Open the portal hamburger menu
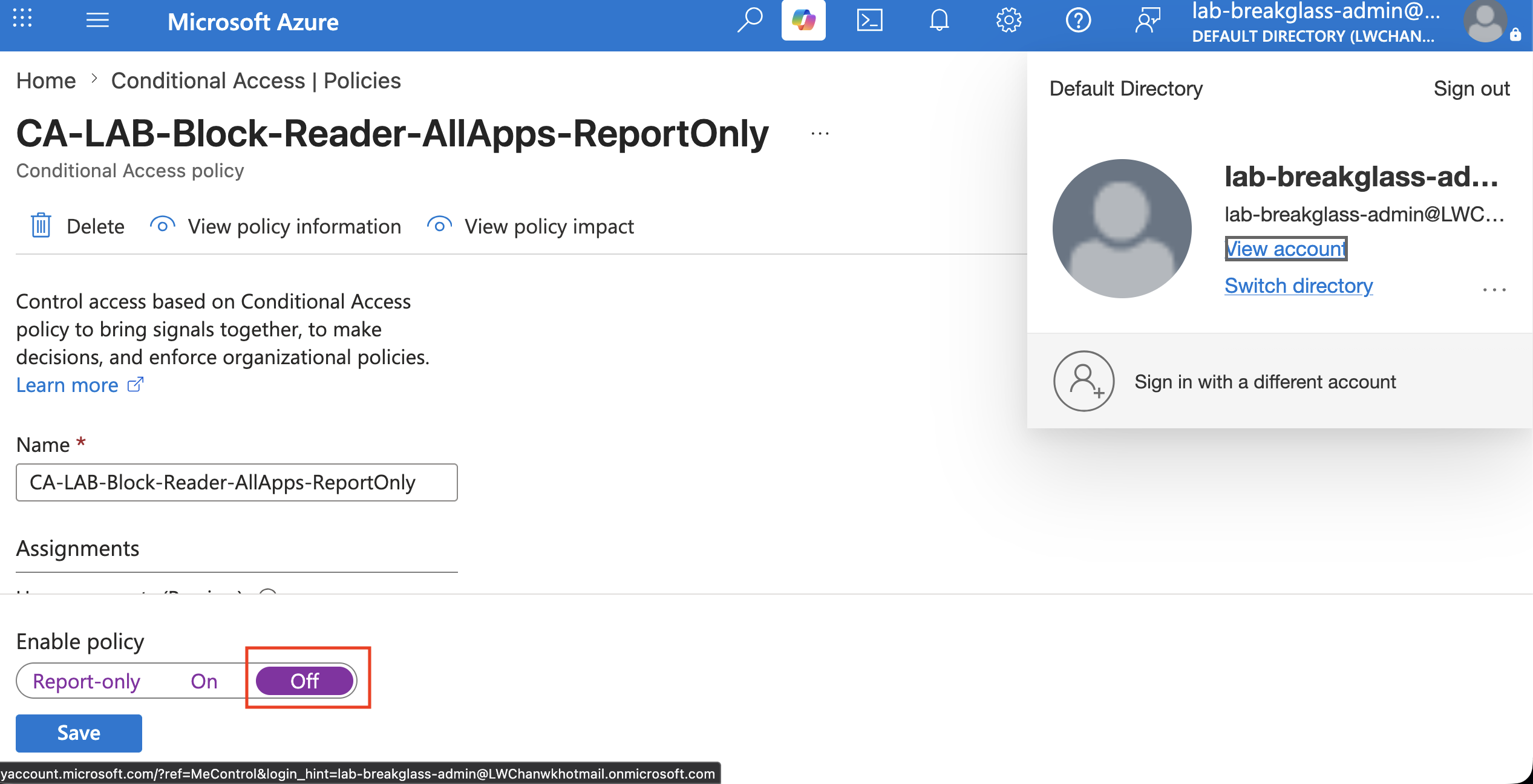The image size is (1533, 784). pyautogui.click(x=97, y=21)
